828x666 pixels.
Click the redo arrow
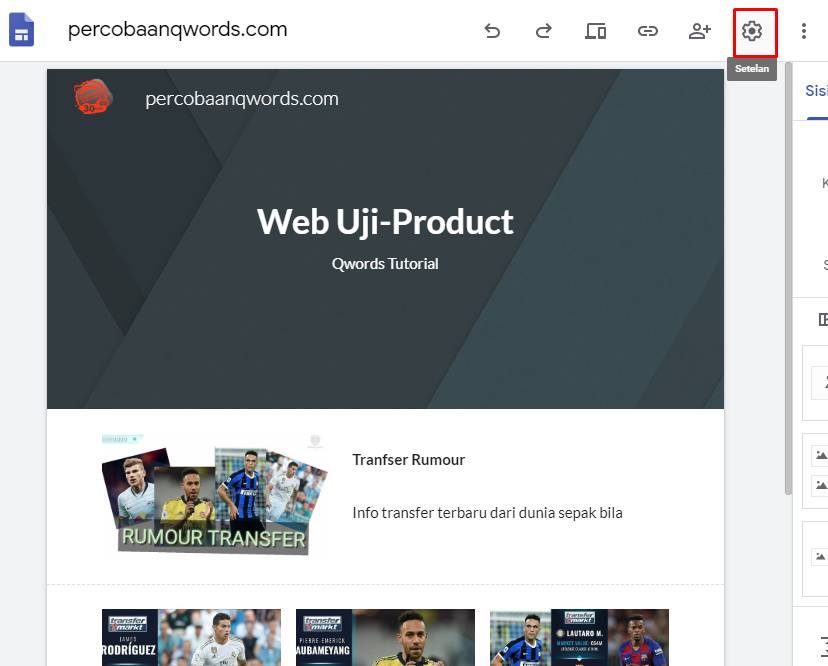(x=544, y=31)
